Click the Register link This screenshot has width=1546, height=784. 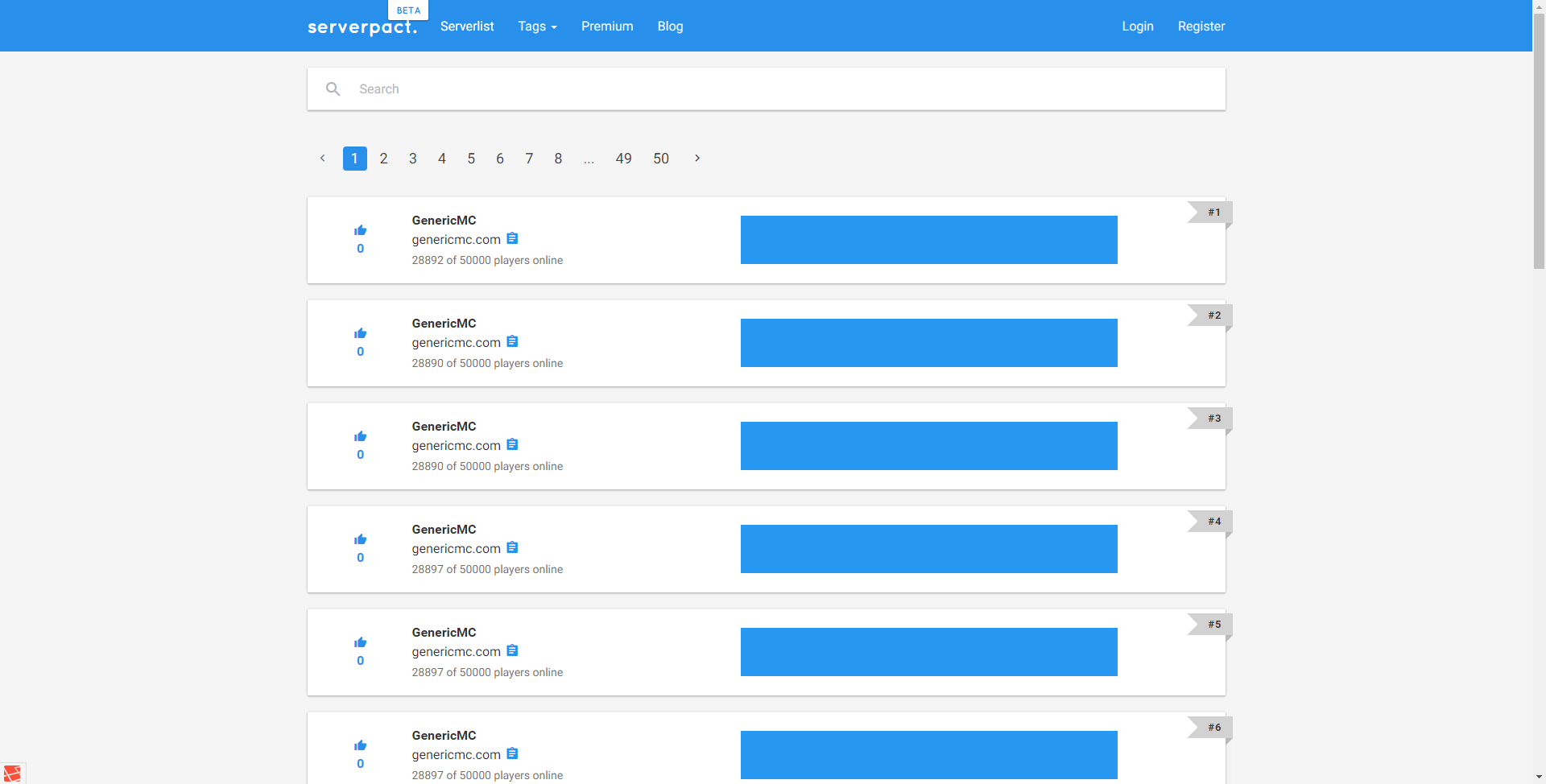pos(1201,27)
